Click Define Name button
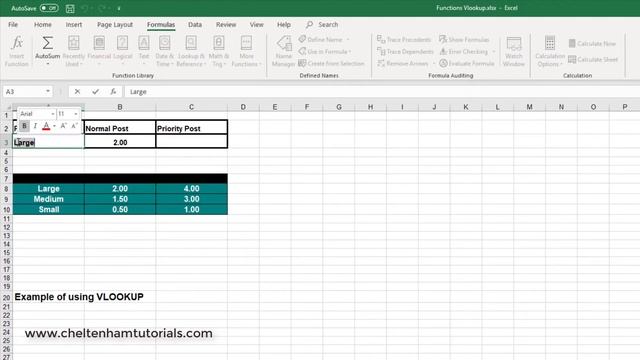Image resolution: width=640 pixels, height=360 pixels. click(x=320, y=40)
